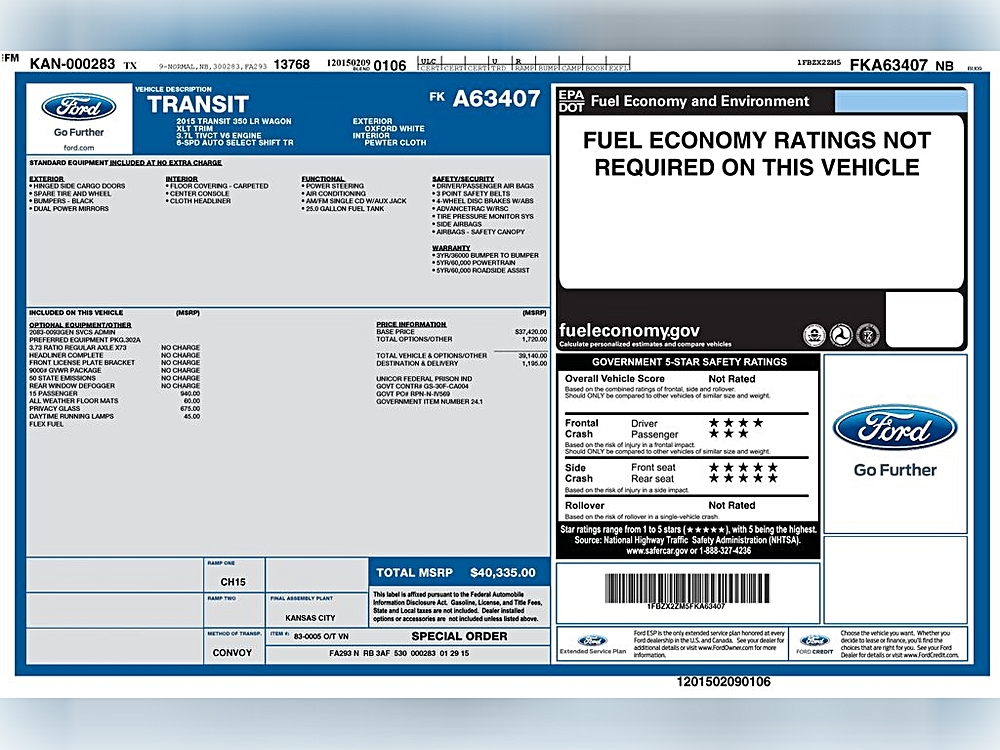Image resolution: width=1000 pixels, height=750 pixels.
Task: Click the Front seat side crash stars
Action: point(744,467)
